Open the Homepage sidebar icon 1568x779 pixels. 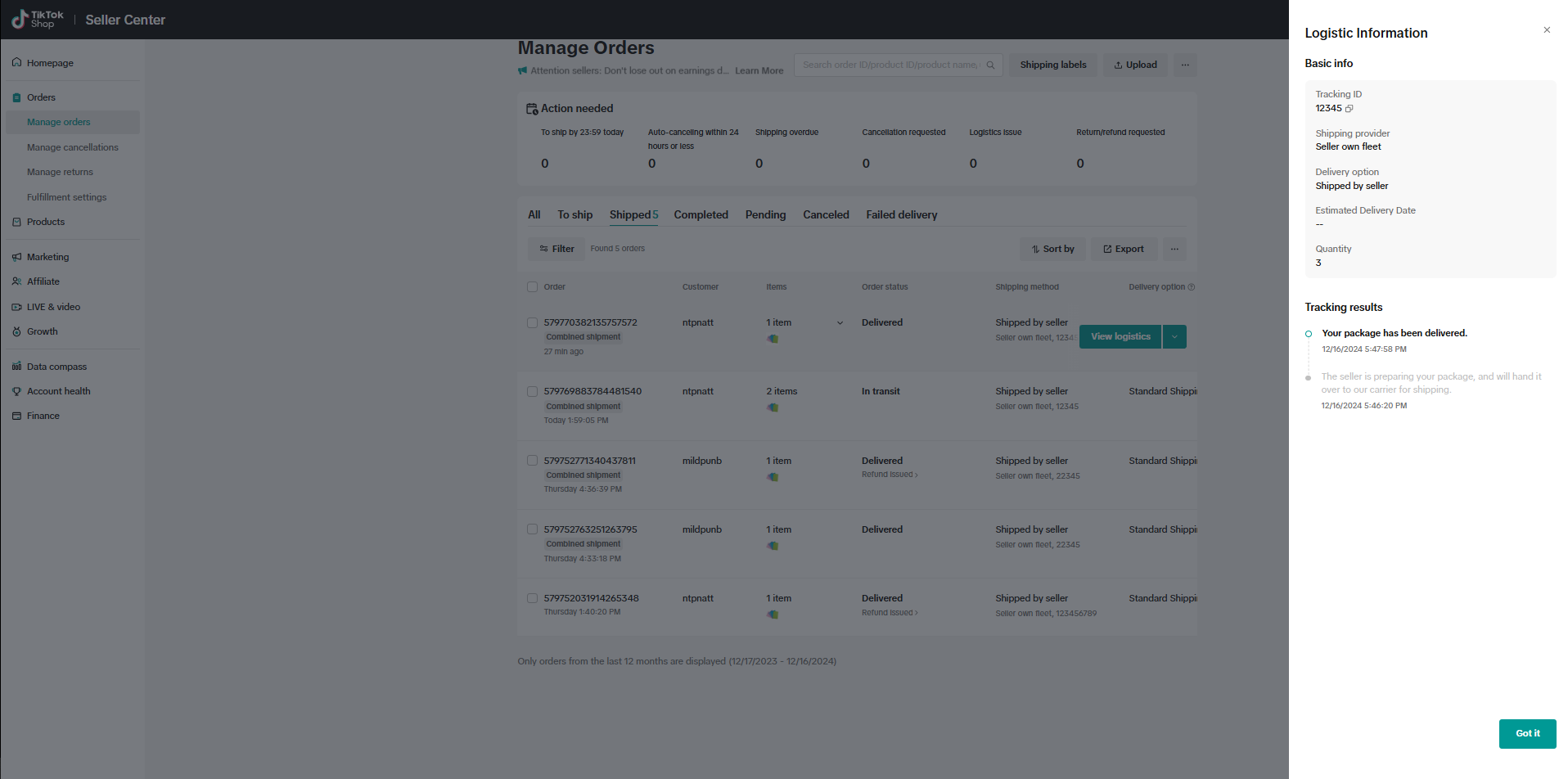click(x=17, y=63)
